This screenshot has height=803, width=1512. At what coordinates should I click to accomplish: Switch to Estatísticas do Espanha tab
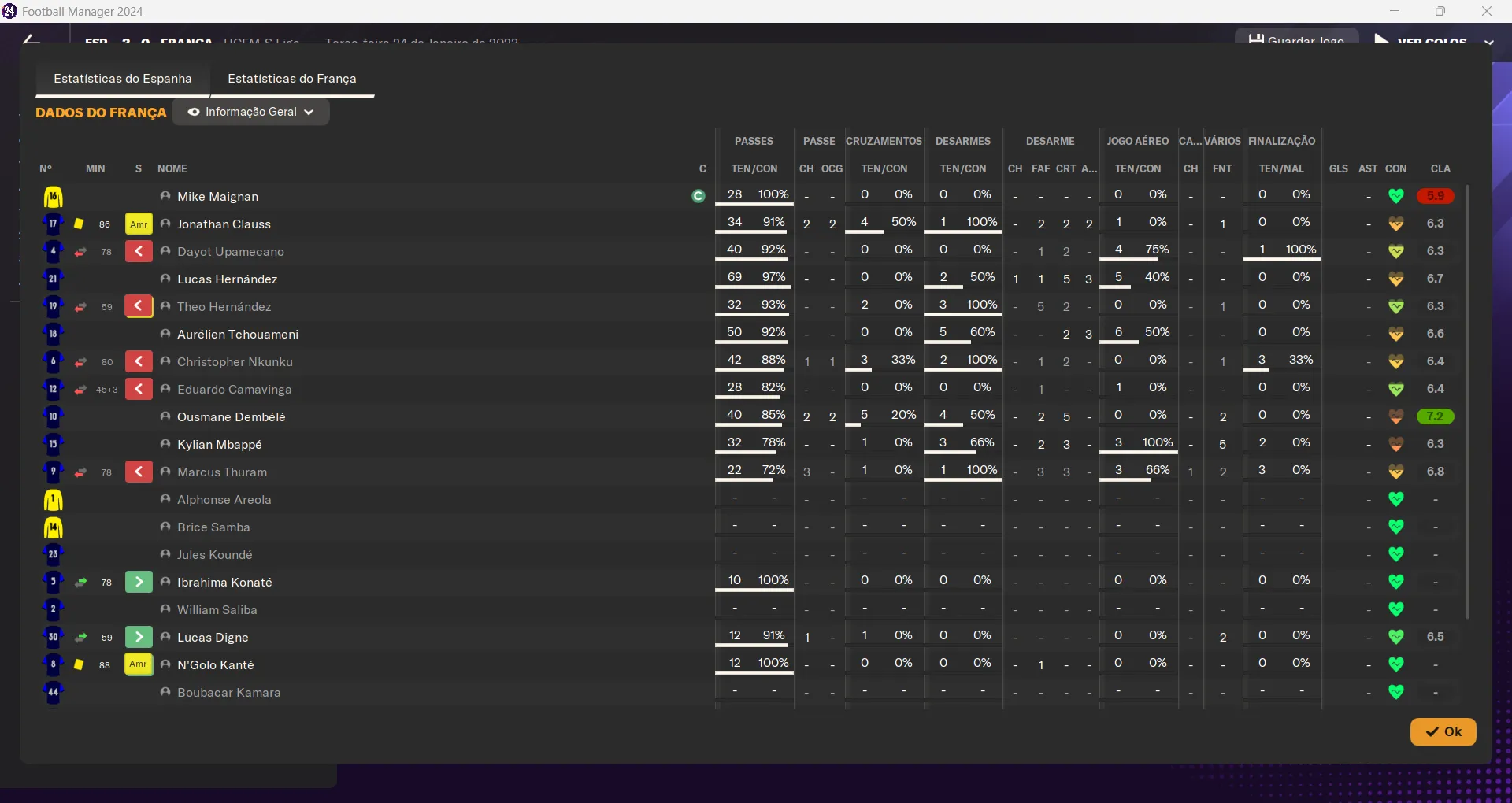coord(123,79)
